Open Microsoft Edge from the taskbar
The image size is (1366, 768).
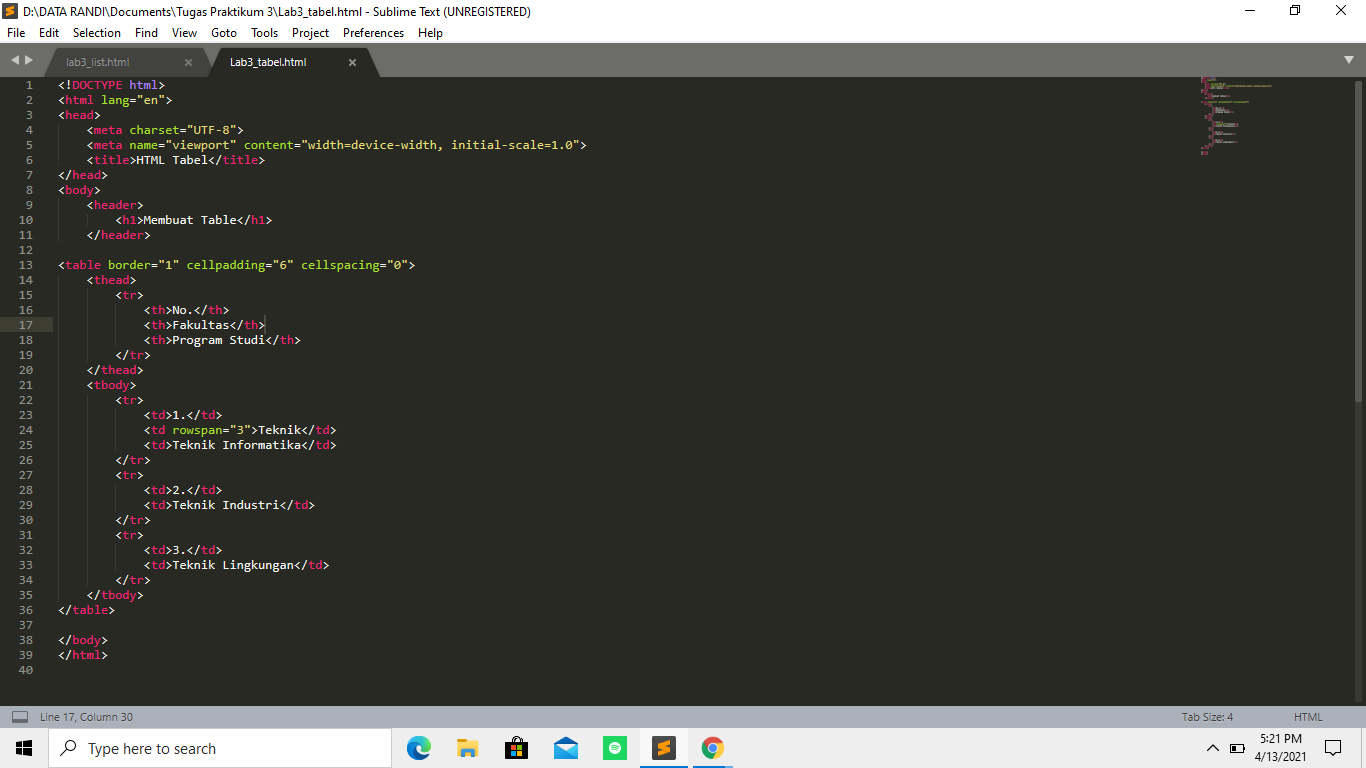pos(418,747)
